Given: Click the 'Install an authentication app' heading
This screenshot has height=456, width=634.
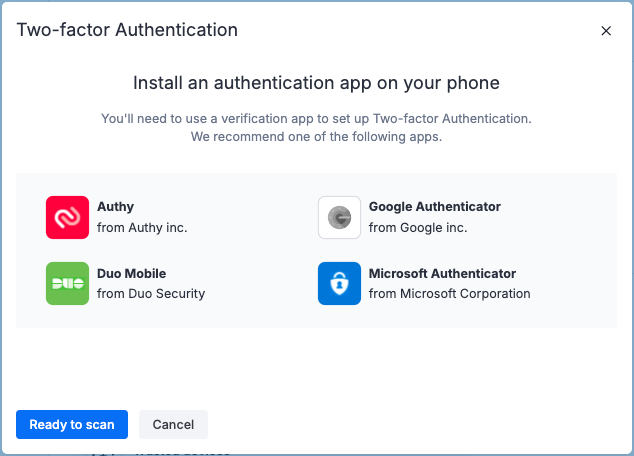Looking at the screenshot, I should (x=316, y=83).
